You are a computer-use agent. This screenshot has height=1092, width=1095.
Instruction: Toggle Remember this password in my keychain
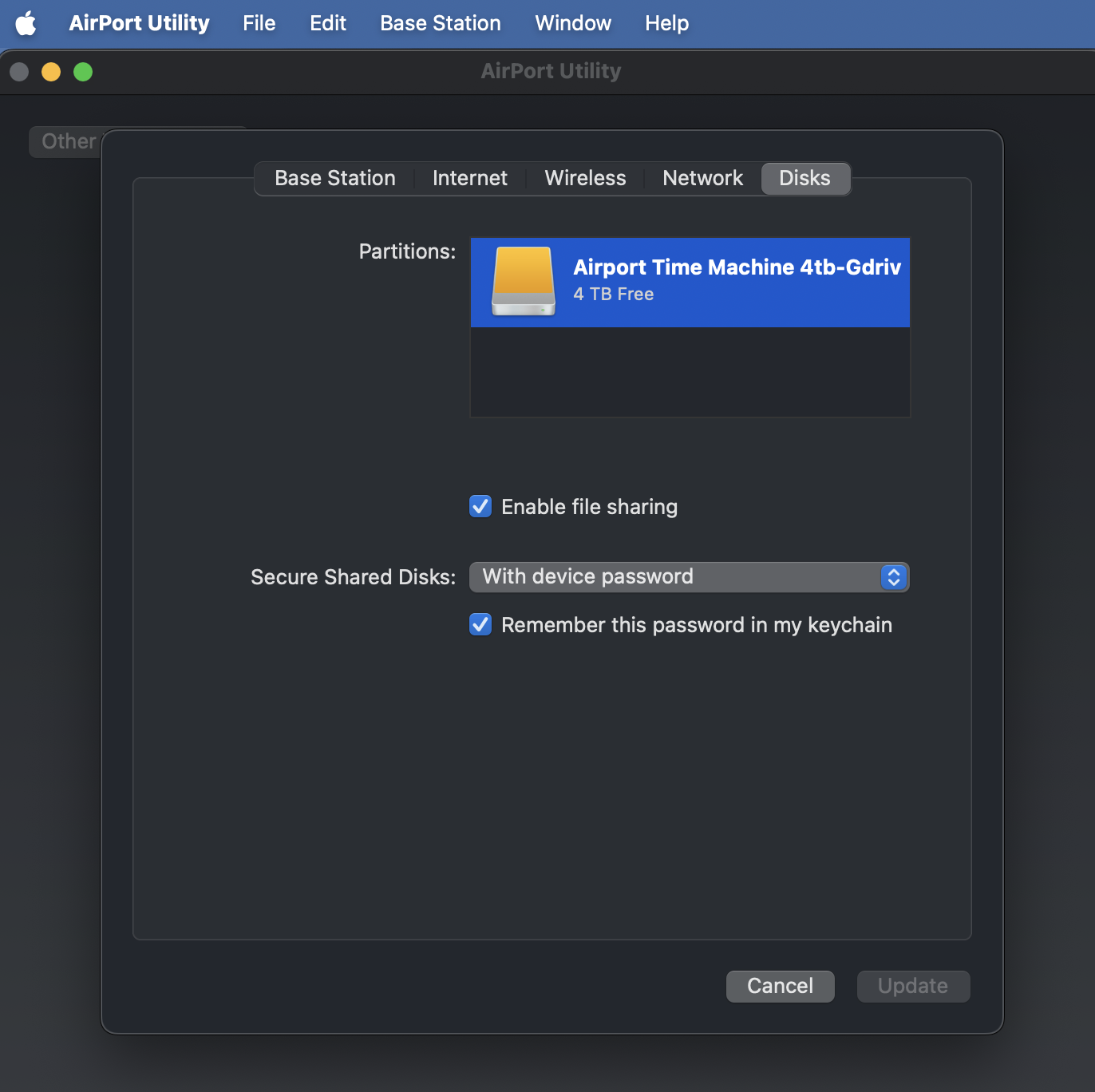pos(480,624)
